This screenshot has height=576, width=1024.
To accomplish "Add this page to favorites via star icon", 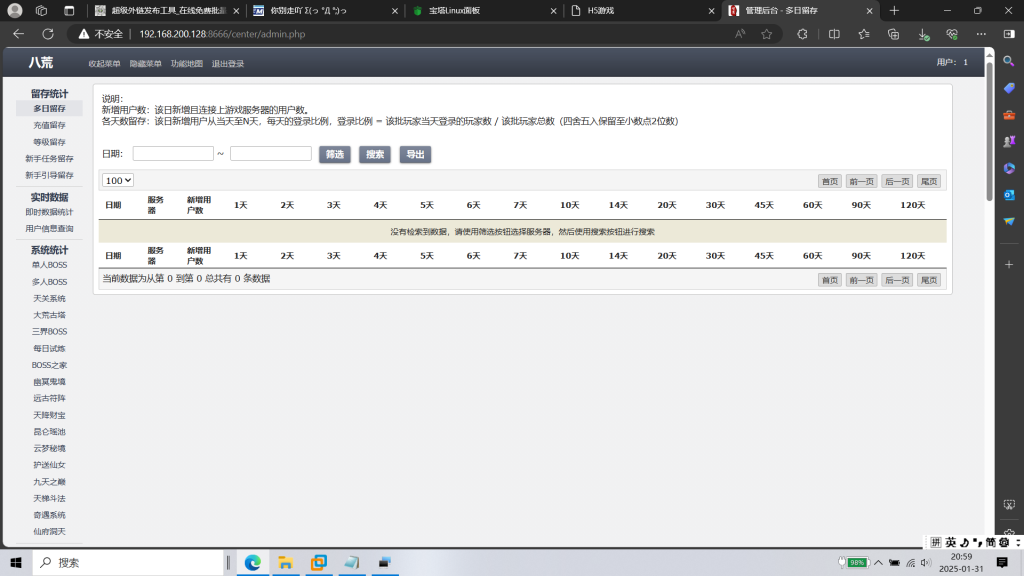I will tap(766, 33).
